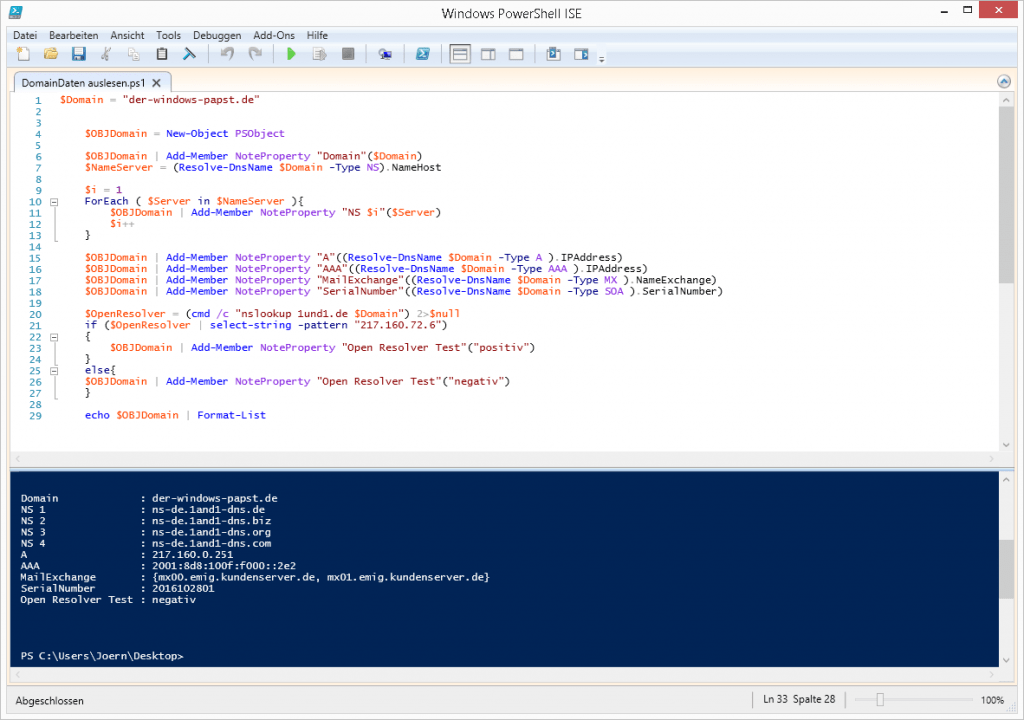
Task: Collapse the ForEach block at line 10
Action: click(54, 201)
